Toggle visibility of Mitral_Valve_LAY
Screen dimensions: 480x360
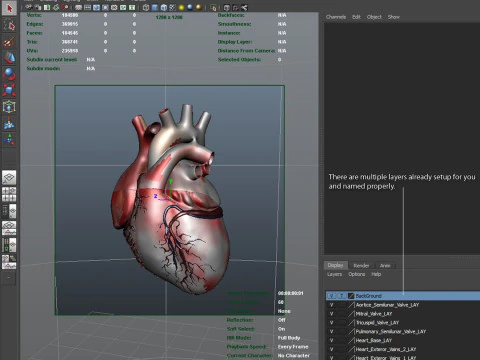[x=331, y=314]
